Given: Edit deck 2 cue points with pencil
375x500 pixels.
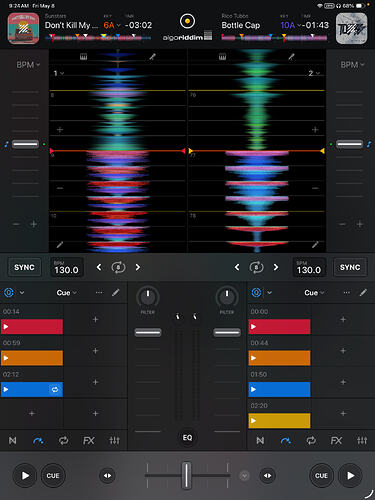Looking at the screenshot, I should tap(363, 293).
